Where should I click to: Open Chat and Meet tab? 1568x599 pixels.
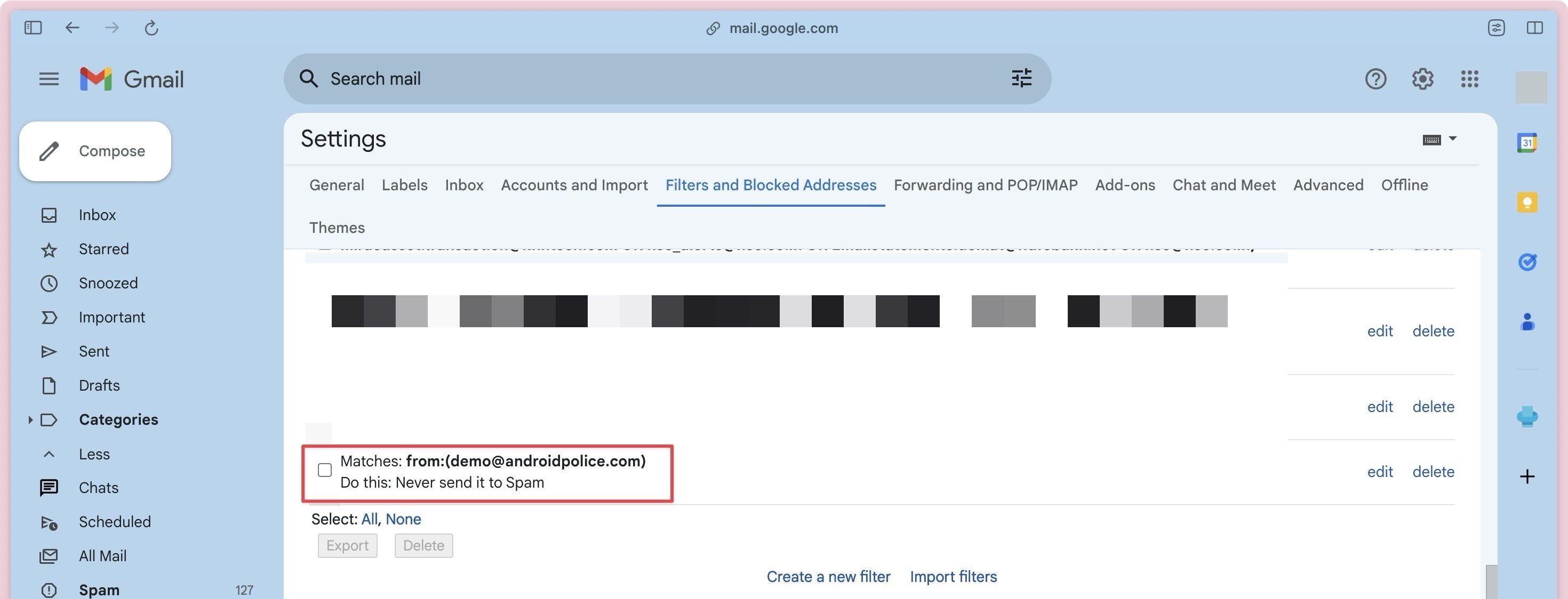(x=1223, y=185)
